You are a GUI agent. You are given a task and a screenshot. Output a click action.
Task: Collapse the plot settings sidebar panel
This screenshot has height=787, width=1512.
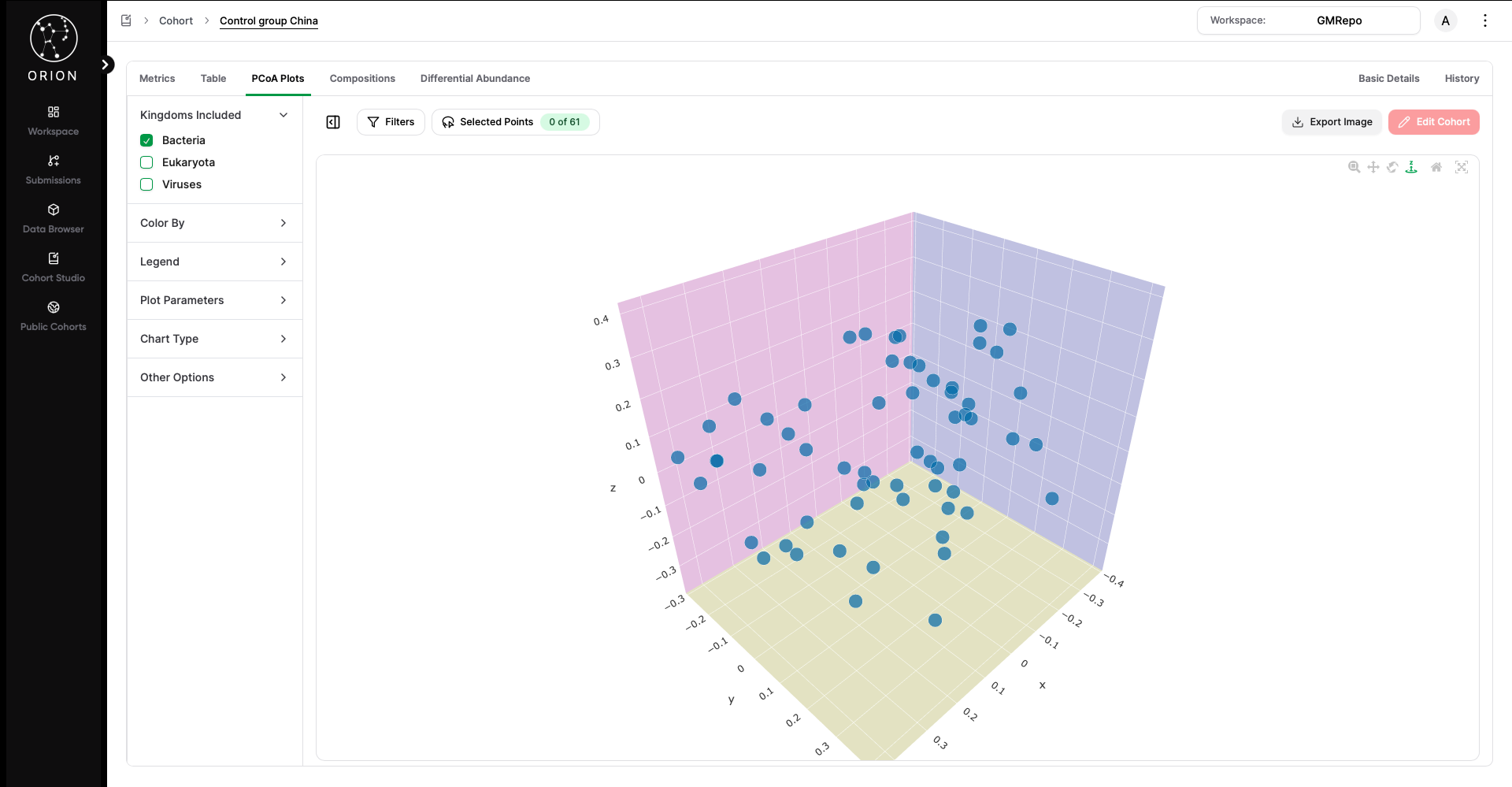click(332, 122)
